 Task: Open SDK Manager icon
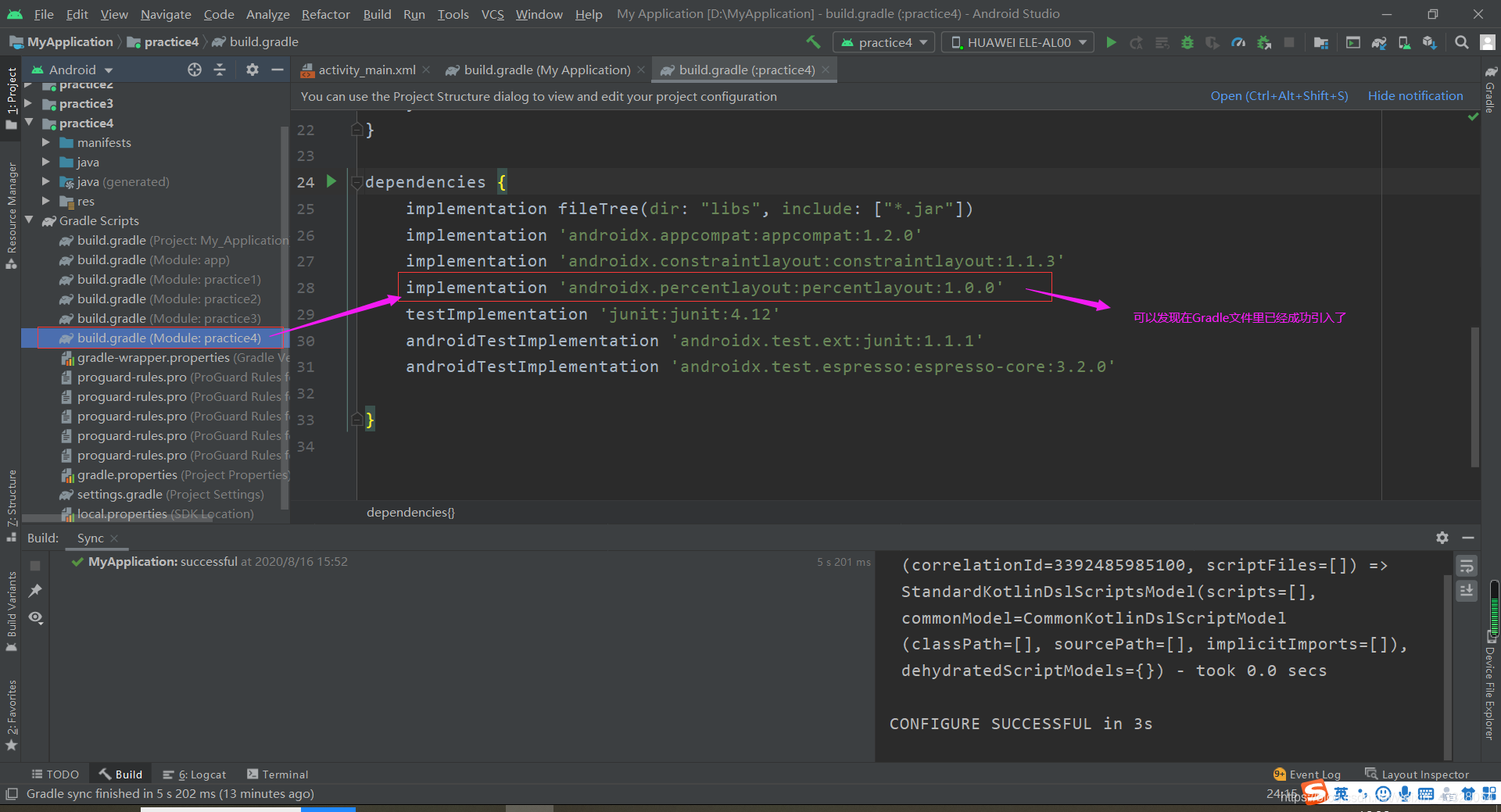1430,42
